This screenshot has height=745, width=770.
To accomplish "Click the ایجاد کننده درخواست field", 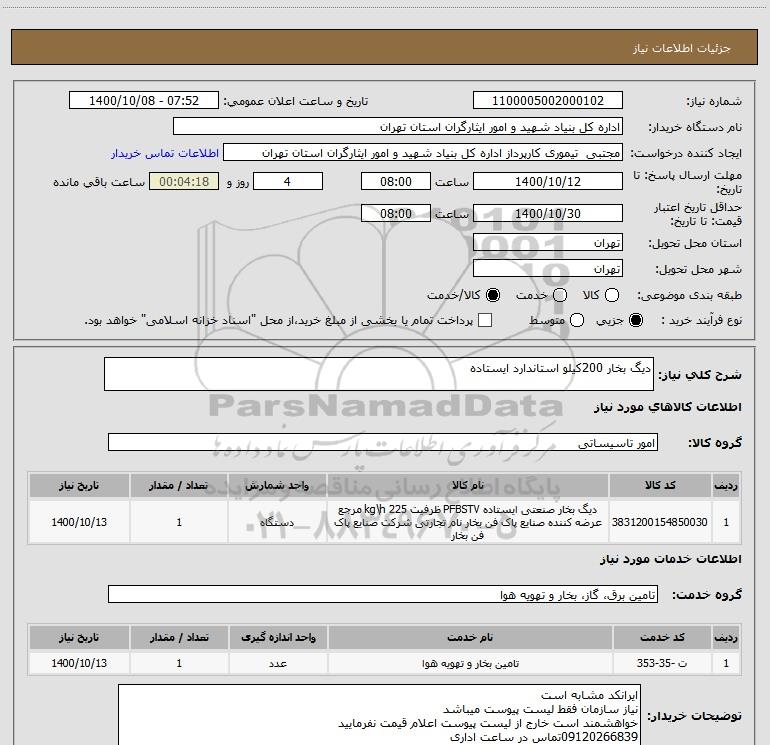I will [423, 153].
